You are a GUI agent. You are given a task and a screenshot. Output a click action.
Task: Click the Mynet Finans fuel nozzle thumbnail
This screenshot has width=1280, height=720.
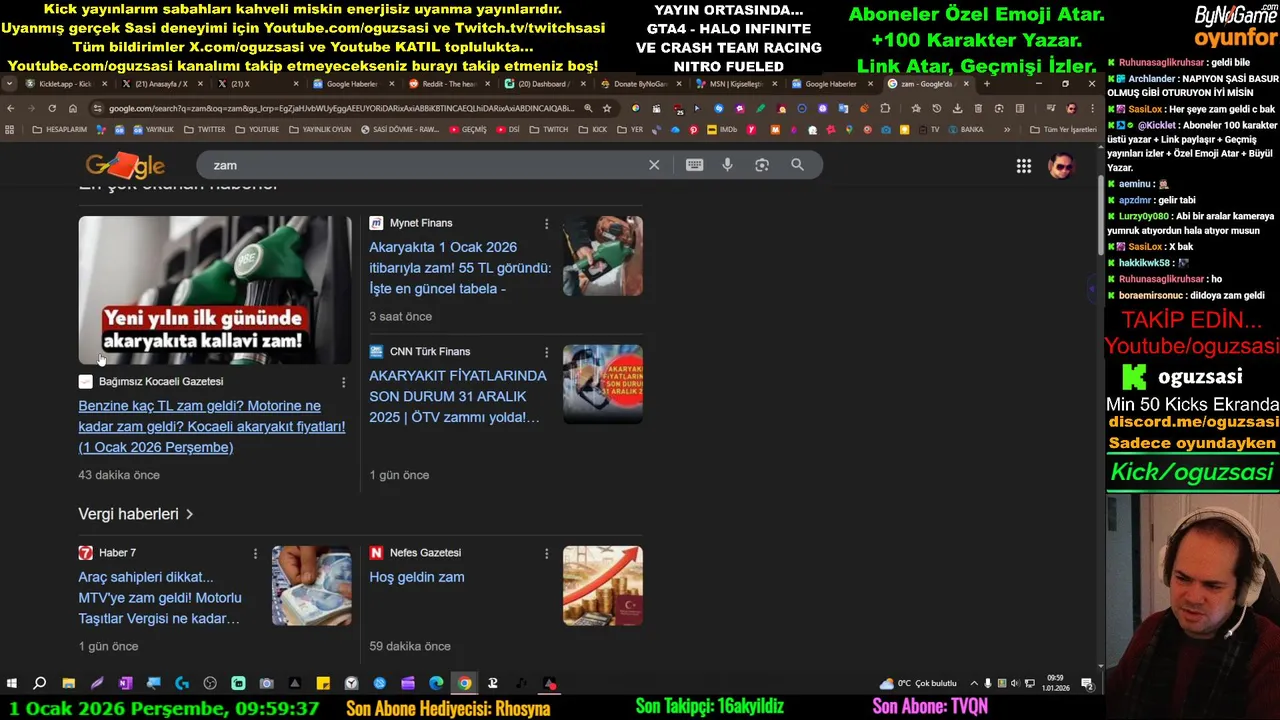[x=602, y=256]
